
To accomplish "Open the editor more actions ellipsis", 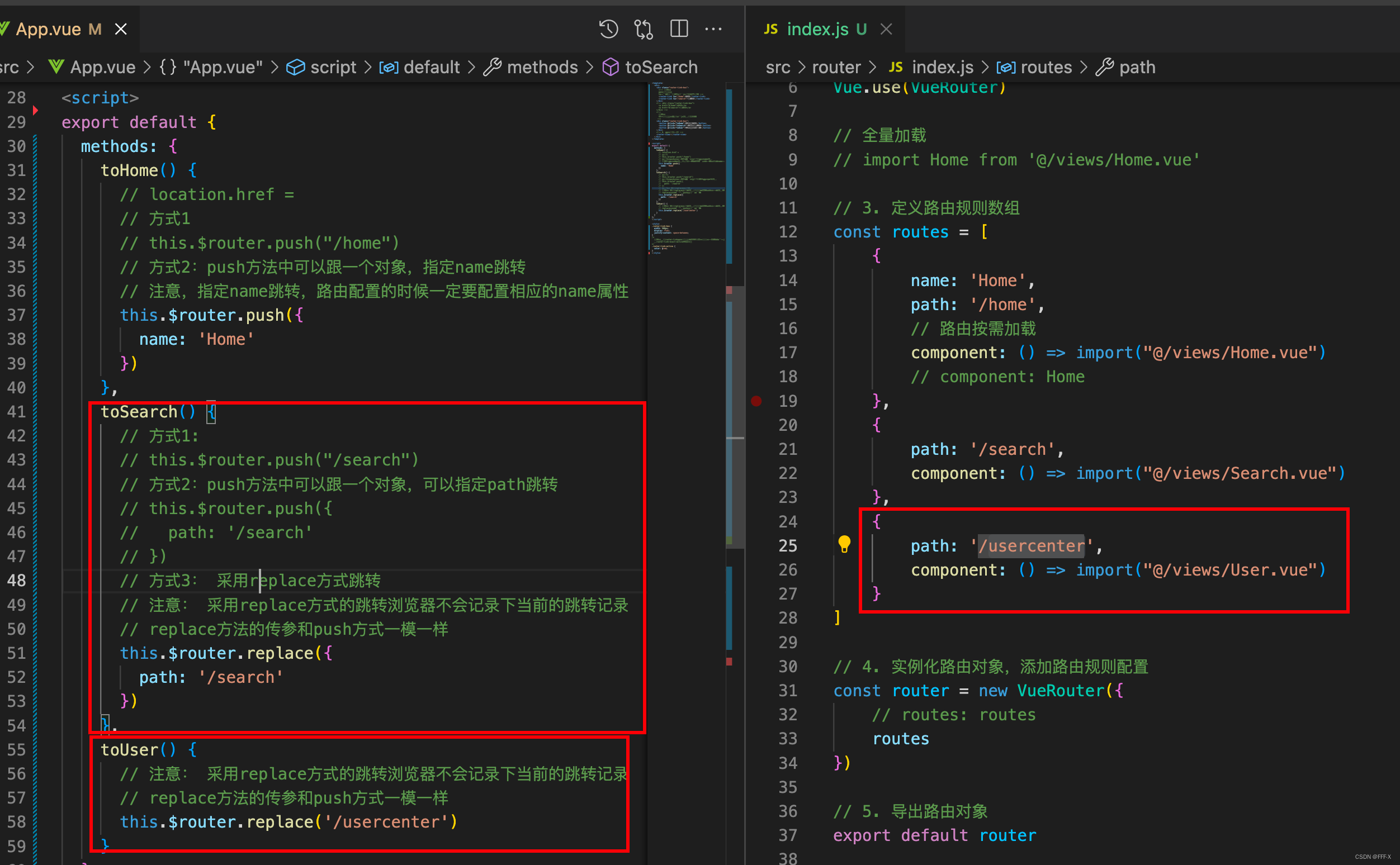I will [713, 29].
